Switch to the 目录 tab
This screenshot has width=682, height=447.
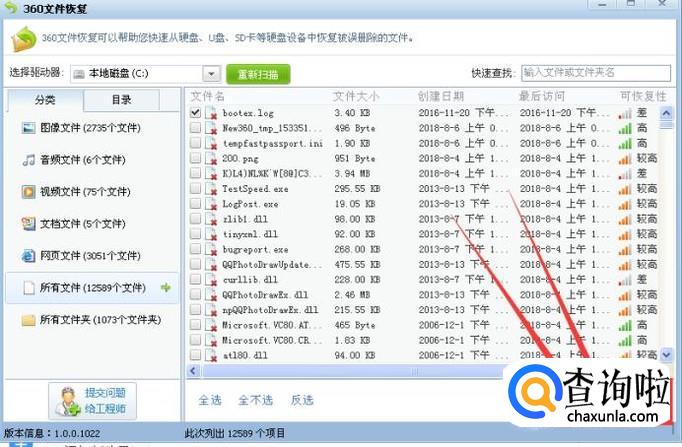(x=121, y=100)
